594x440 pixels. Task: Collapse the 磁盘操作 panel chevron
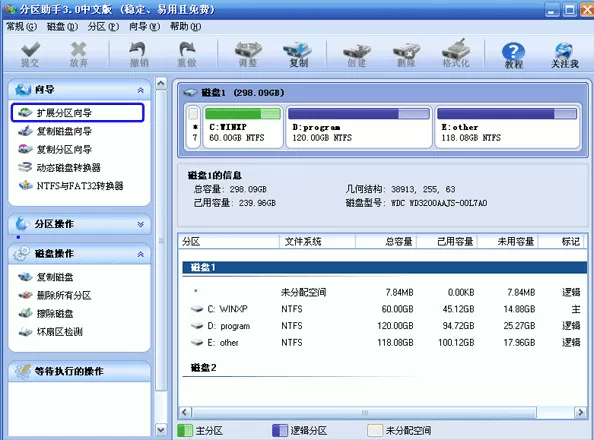coord(141,254)
